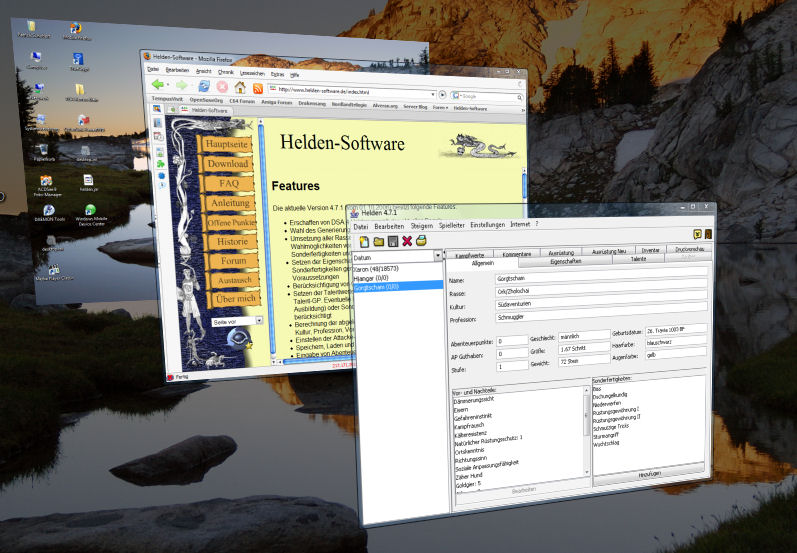Expand the Datum sort dropdown in Helden

(438, 256)
